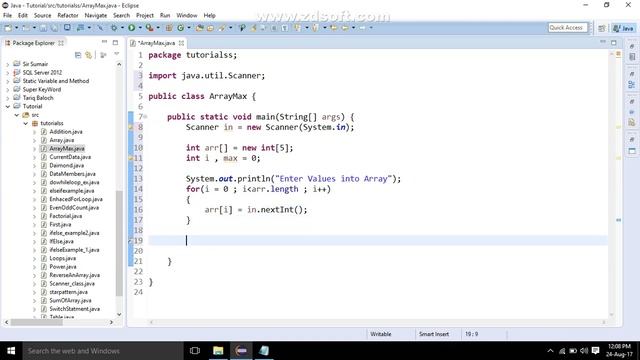Minimize the editor area
This screenshot has height=360, width=640.
pos(603,42)
